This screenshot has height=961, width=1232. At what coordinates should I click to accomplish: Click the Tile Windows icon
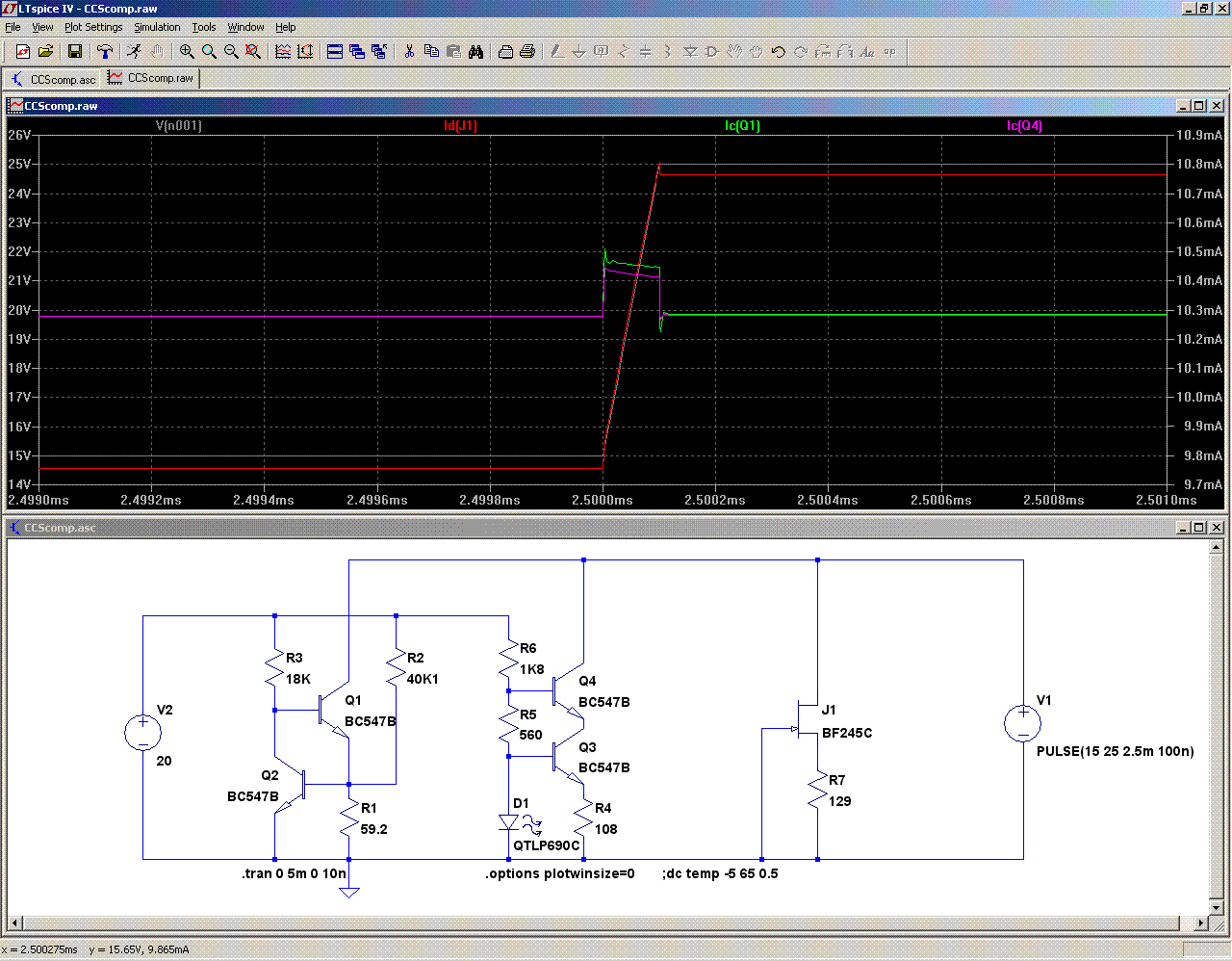(335, 51)
